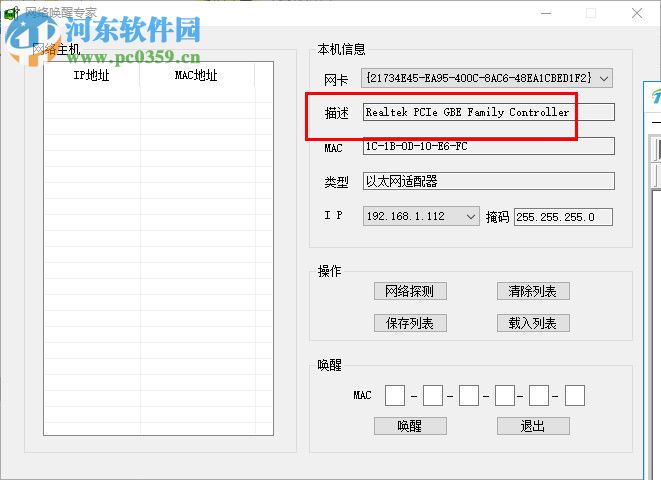Click the second wake MAC octet box
The height and width of the screenshot is (480, 661).
point(433,395)
